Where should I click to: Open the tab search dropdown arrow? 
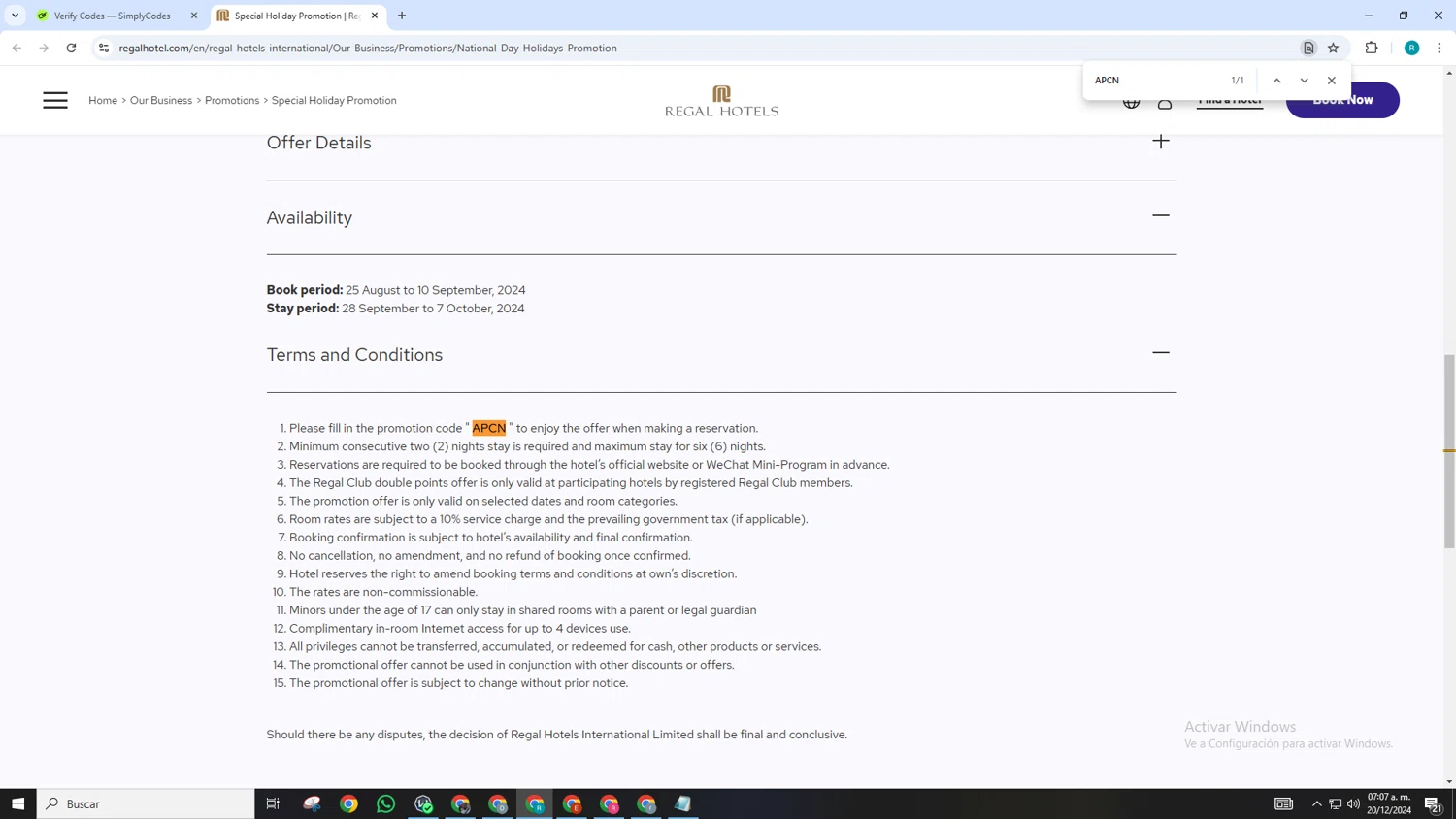15,16
